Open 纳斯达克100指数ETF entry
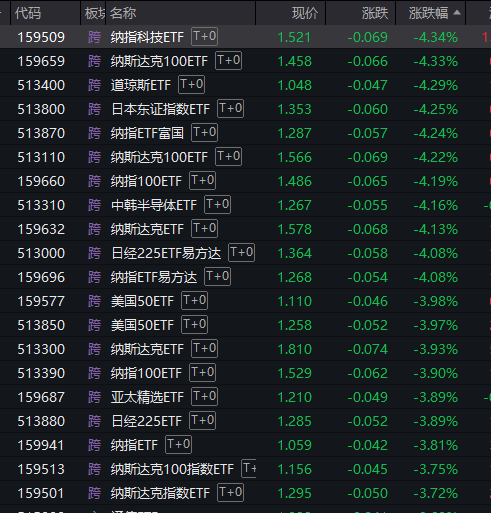 [x=172, y=469]
